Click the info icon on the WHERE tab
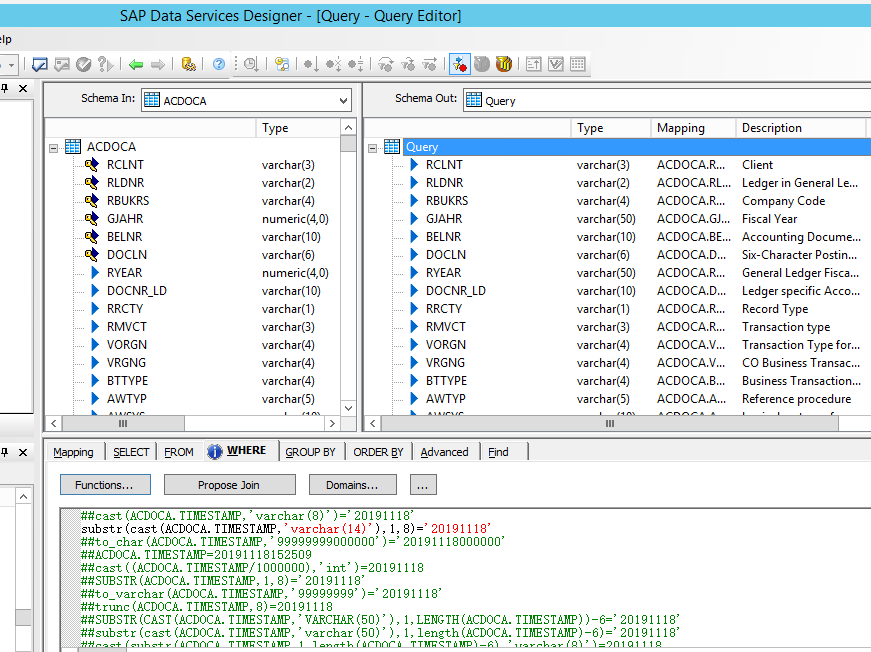871x652 pixels. [213, 451]
